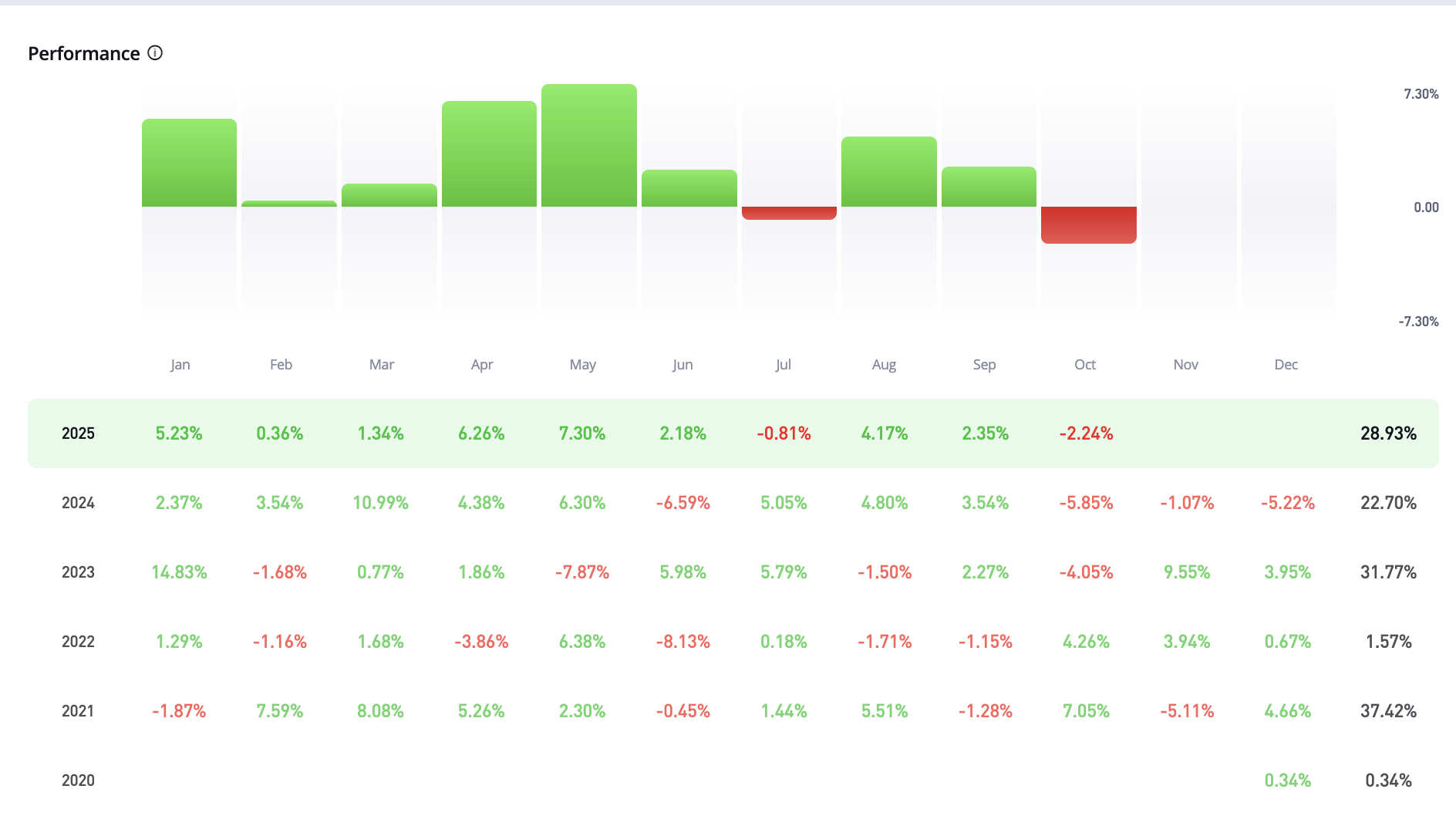The height and width of the screenshot is (816, 1456).
Task: Click the Performance section heading
Action: (84, 53)
